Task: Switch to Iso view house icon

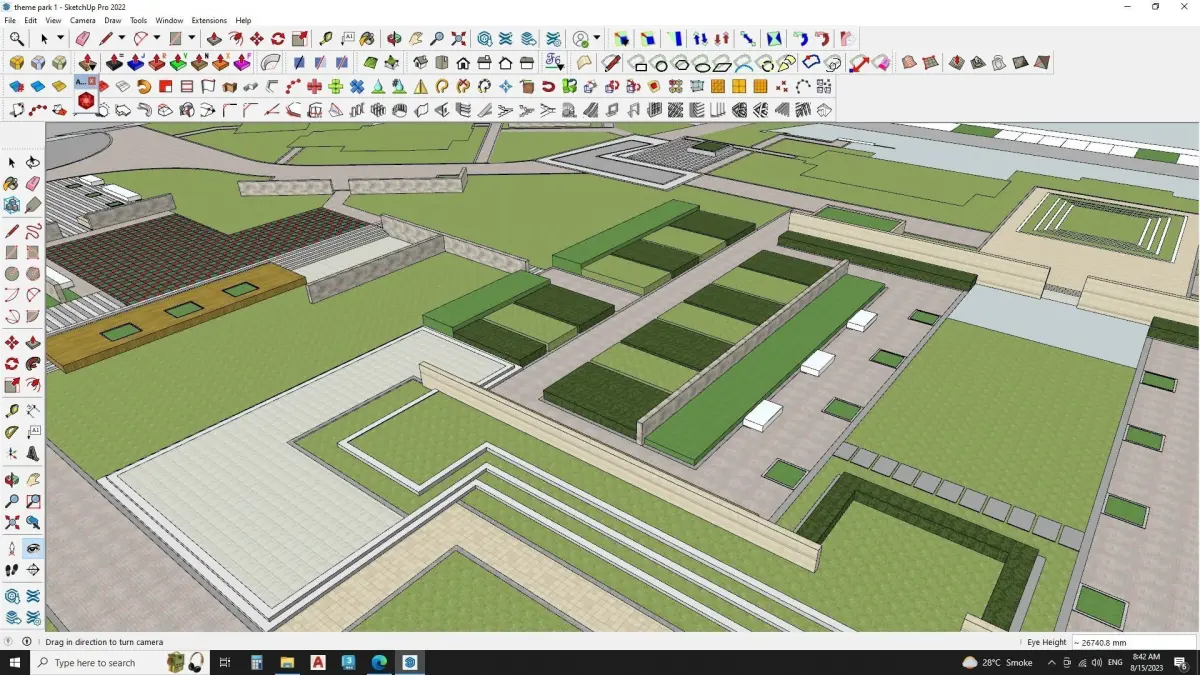Action: 420,62
